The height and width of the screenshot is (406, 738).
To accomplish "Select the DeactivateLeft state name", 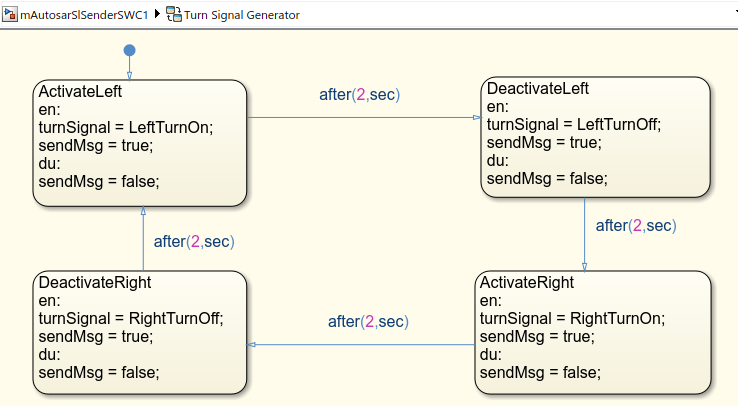I will [536, 89].
